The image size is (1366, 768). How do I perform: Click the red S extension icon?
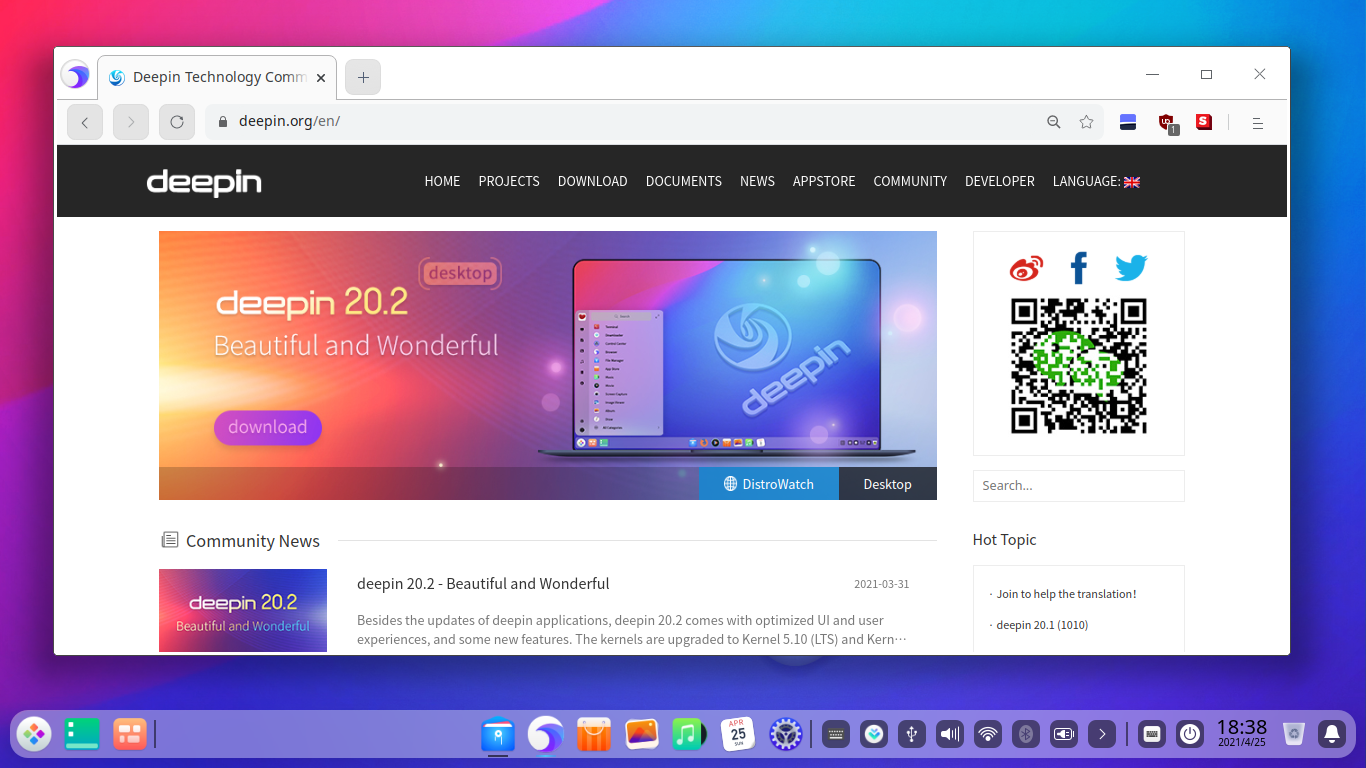coord(1204,122)
